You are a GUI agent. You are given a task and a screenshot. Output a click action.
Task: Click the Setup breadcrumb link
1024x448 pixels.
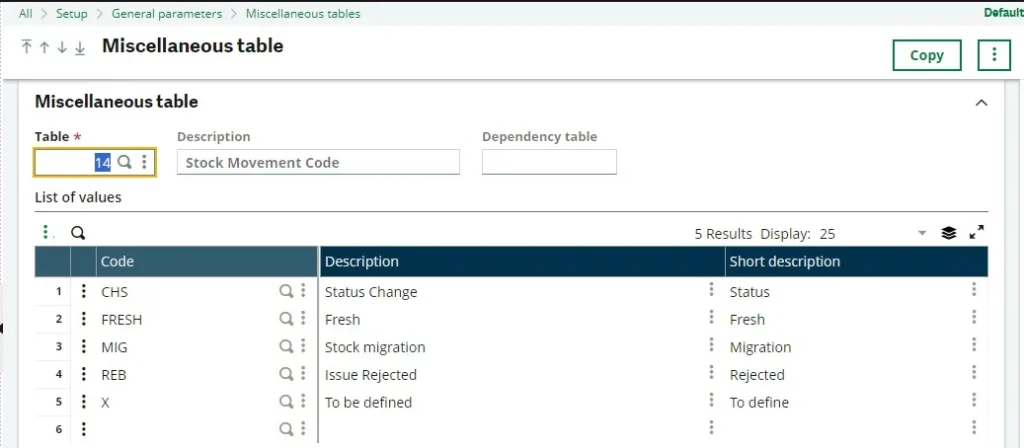72,14
